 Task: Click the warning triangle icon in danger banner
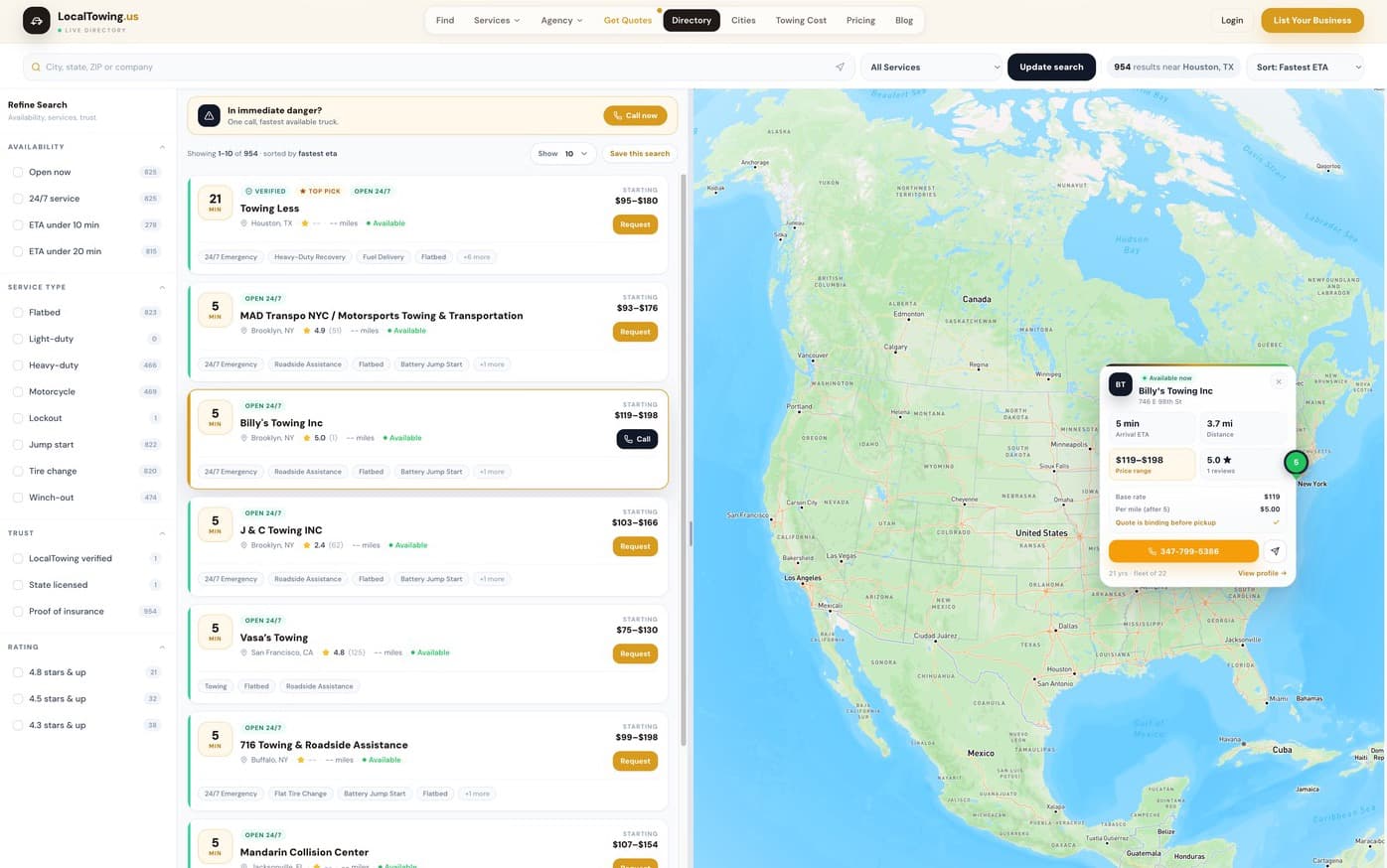(209, 116)
